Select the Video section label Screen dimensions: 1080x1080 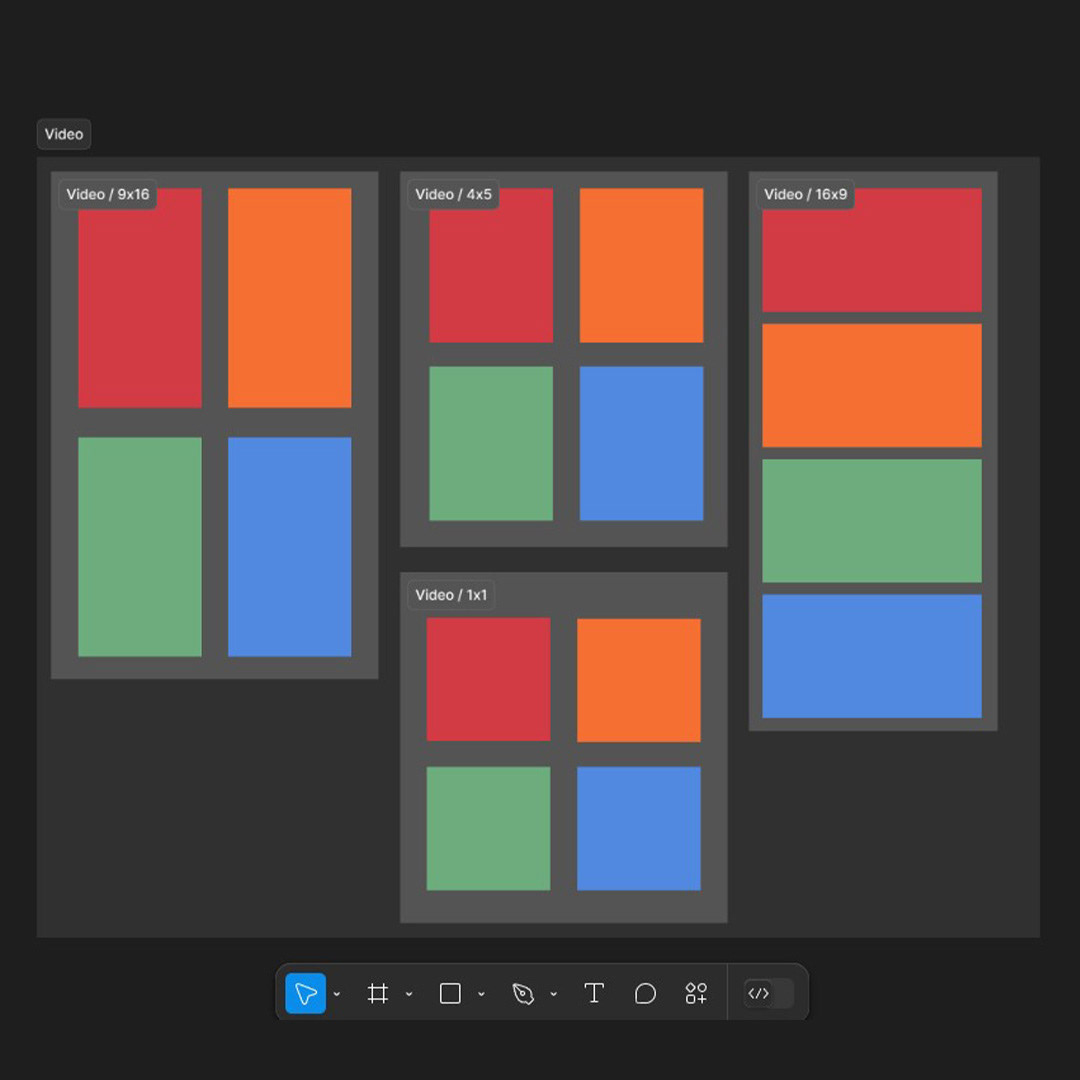click(x=64, y=134)
